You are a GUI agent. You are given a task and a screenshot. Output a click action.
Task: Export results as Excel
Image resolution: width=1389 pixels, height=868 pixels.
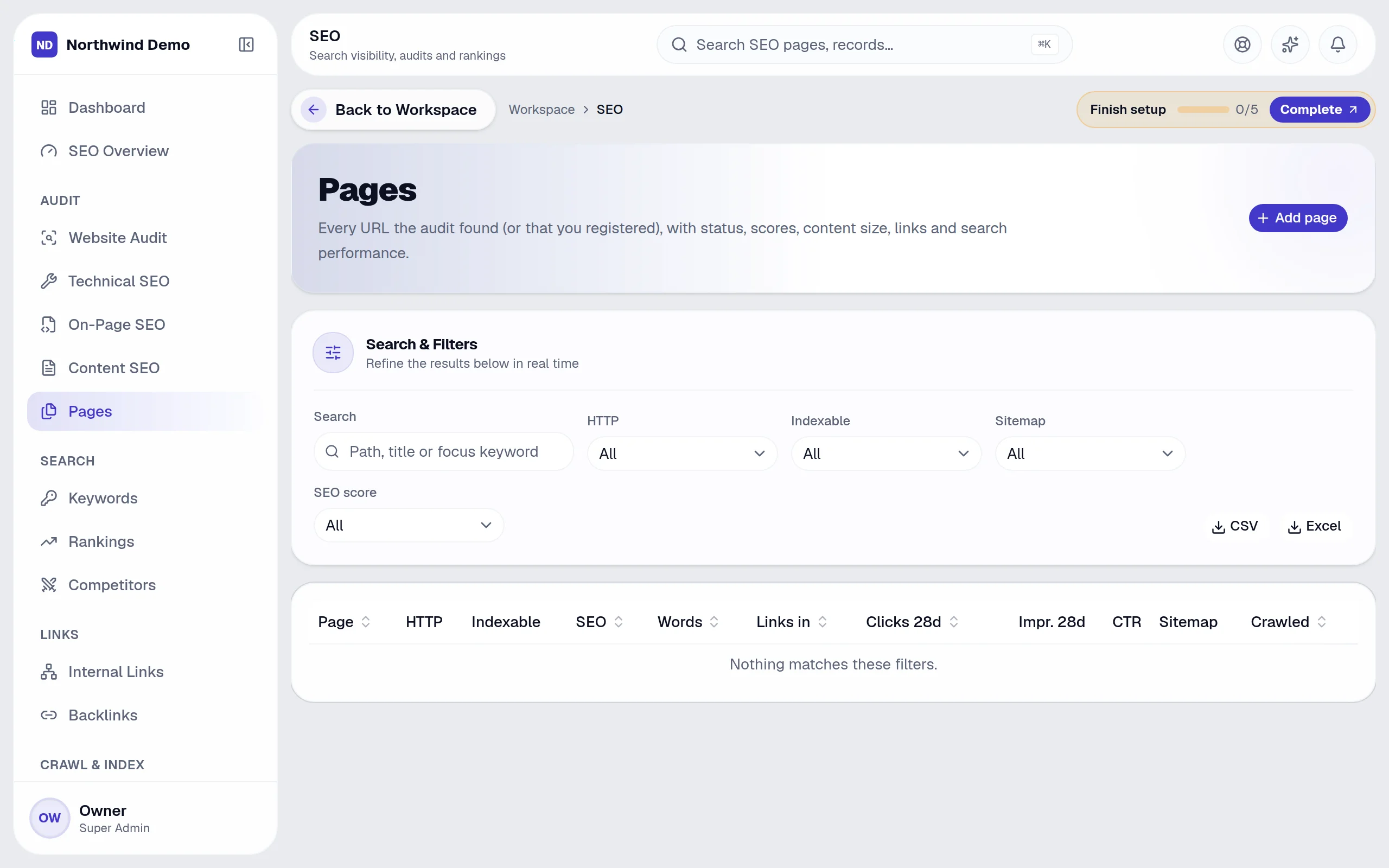pos(1314,526)
